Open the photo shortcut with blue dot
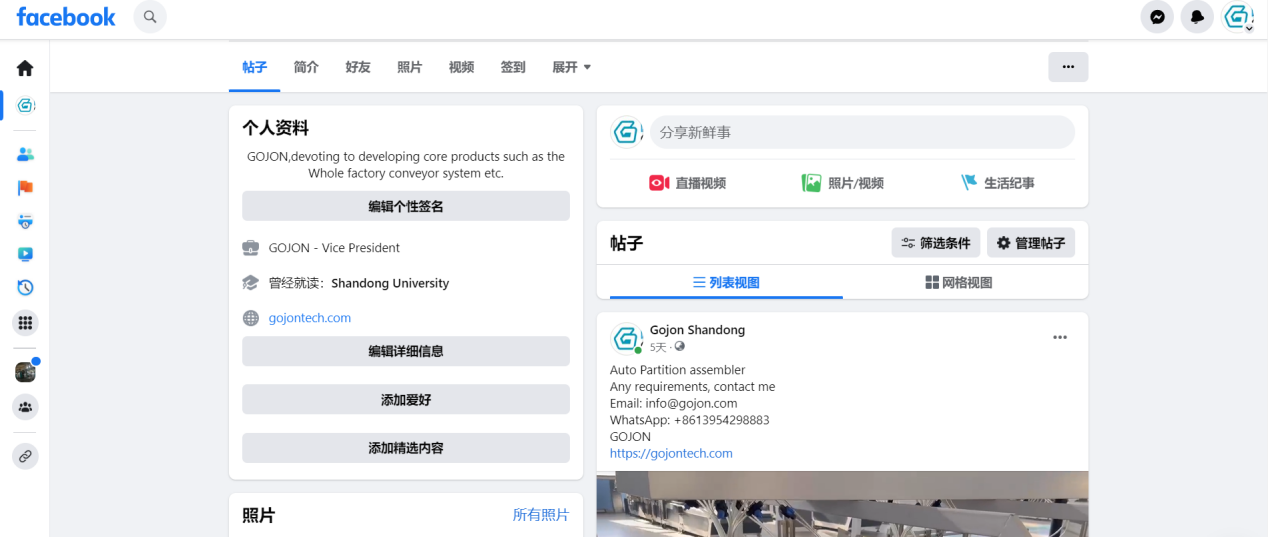Image resolution: width=1268 pixels, height=537 pixels. [25, 372]
